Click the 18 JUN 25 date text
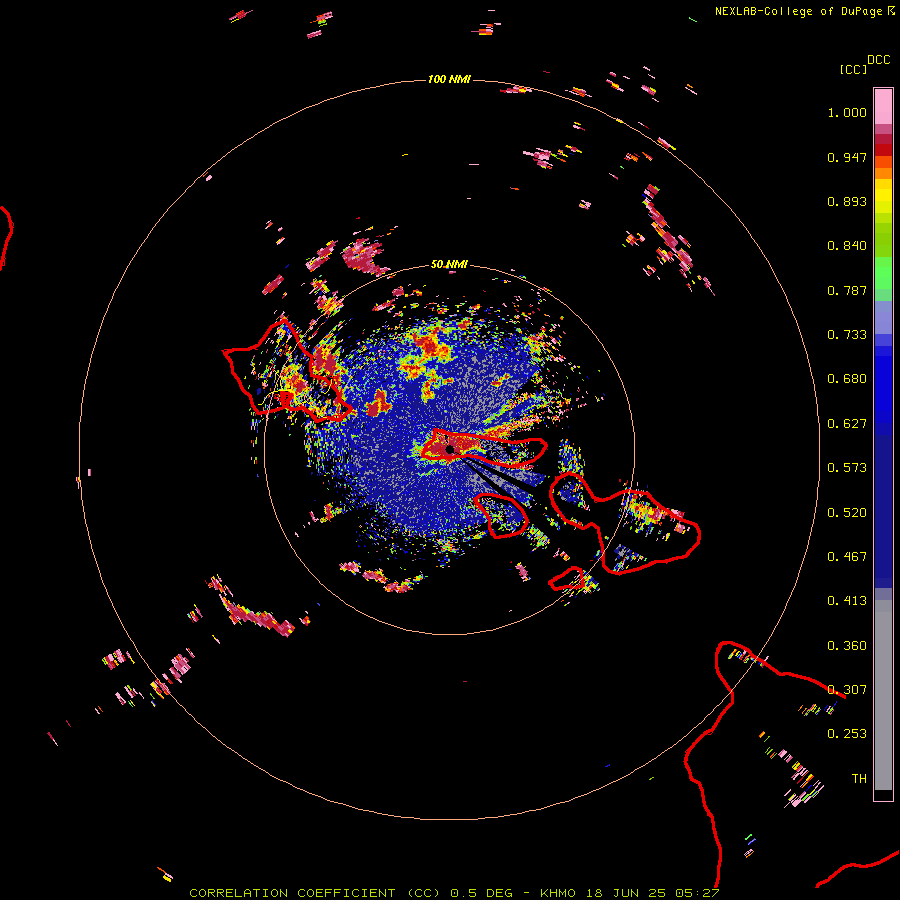The width and height of the screenshot is (900, 900). click(626, 893)
